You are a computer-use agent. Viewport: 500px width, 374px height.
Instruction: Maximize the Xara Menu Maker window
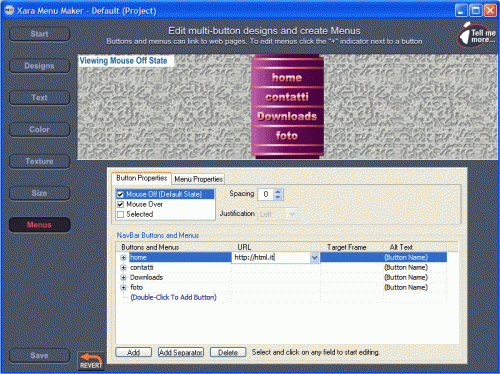pyautogui.click(x=476, y=11)
